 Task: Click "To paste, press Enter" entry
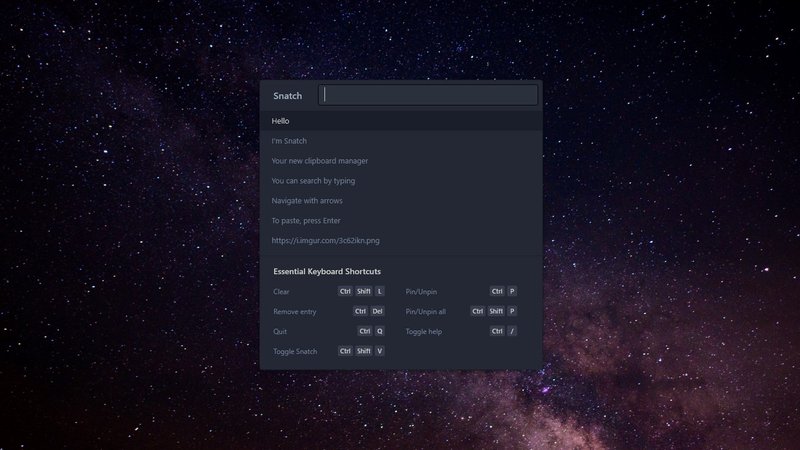click(x=306, y=221)
